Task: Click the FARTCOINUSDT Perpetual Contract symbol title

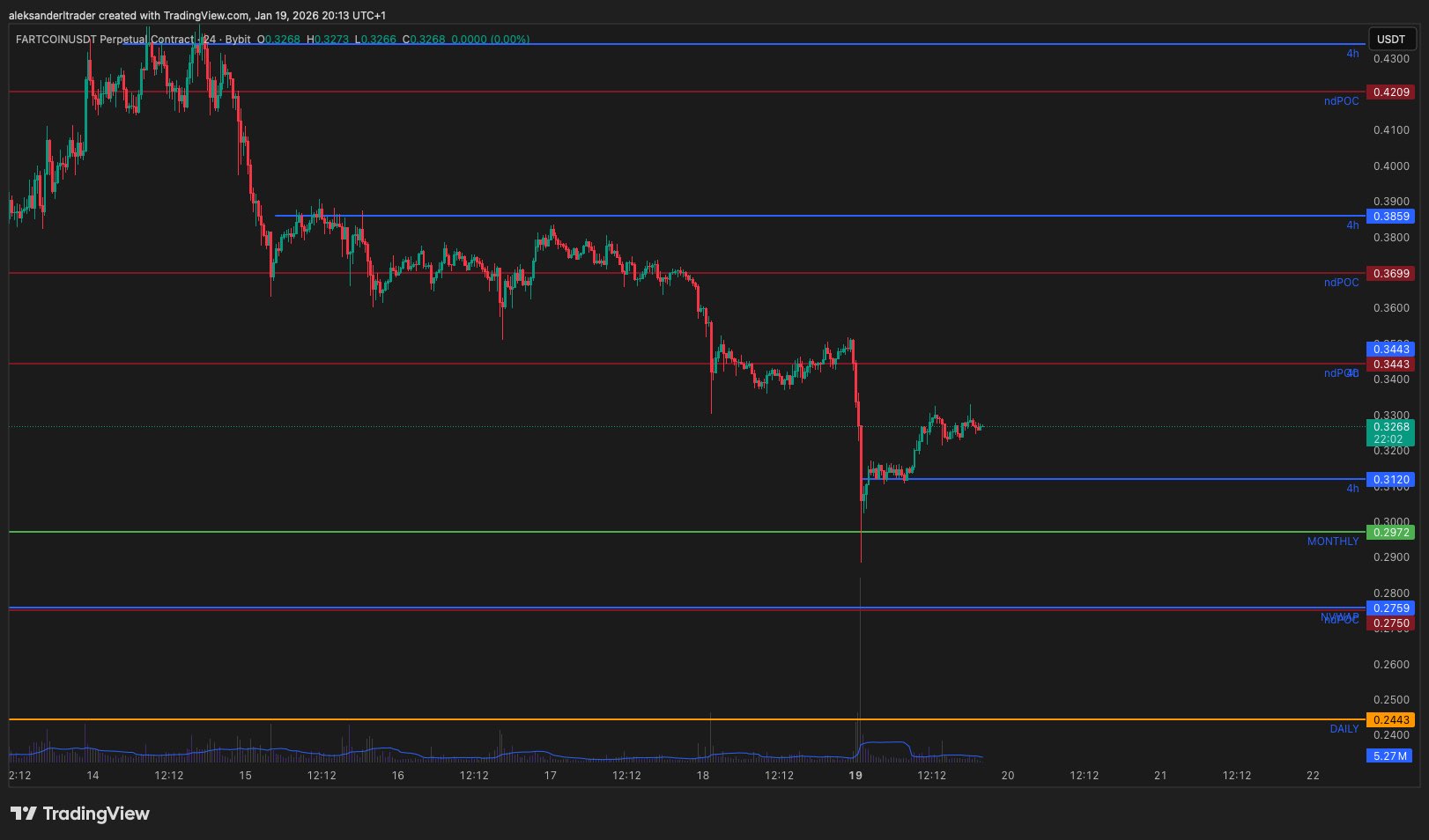Action: (x=105, y=40)
